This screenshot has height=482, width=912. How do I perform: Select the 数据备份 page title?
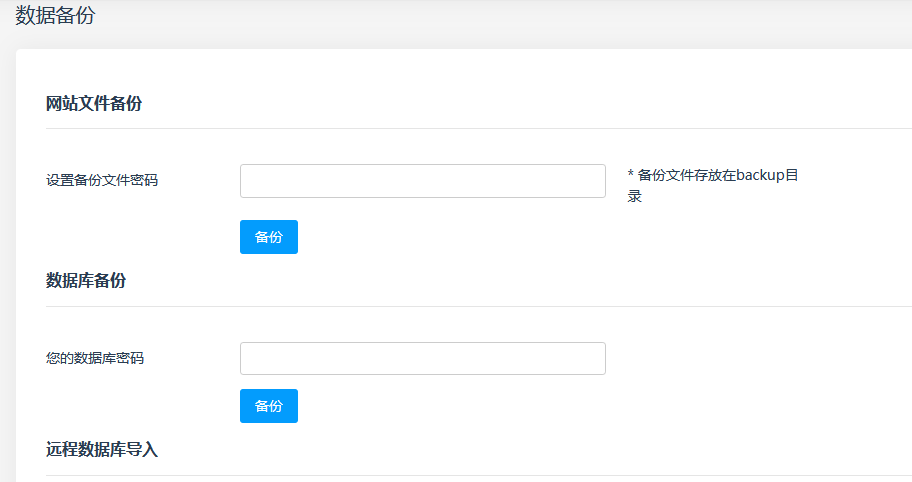coord(55,15)
